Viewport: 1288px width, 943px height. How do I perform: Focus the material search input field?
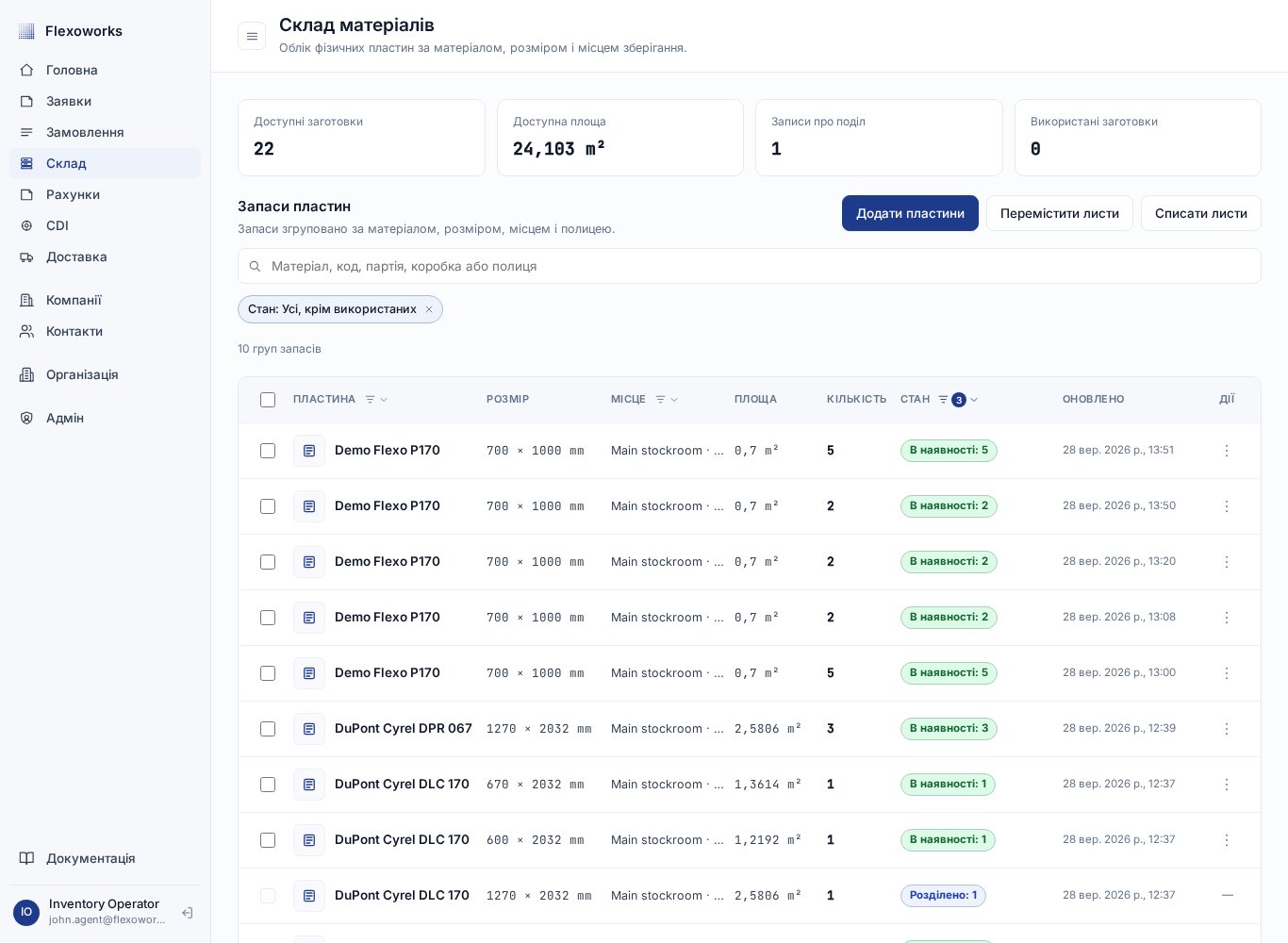click(750, 266)
